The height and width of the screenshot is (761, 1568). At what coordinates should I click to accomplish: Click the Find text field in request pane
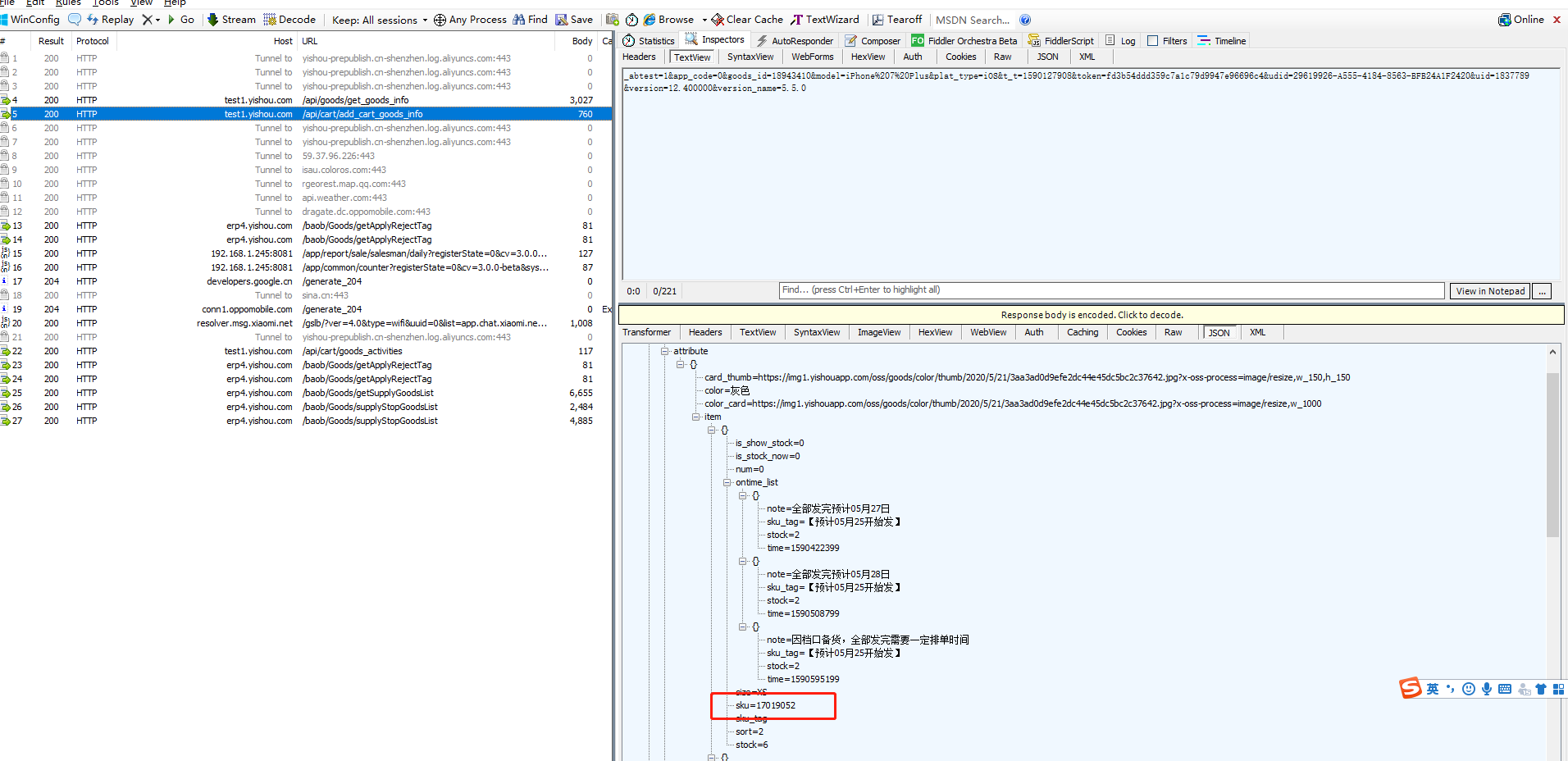[x=1111, y=290]
